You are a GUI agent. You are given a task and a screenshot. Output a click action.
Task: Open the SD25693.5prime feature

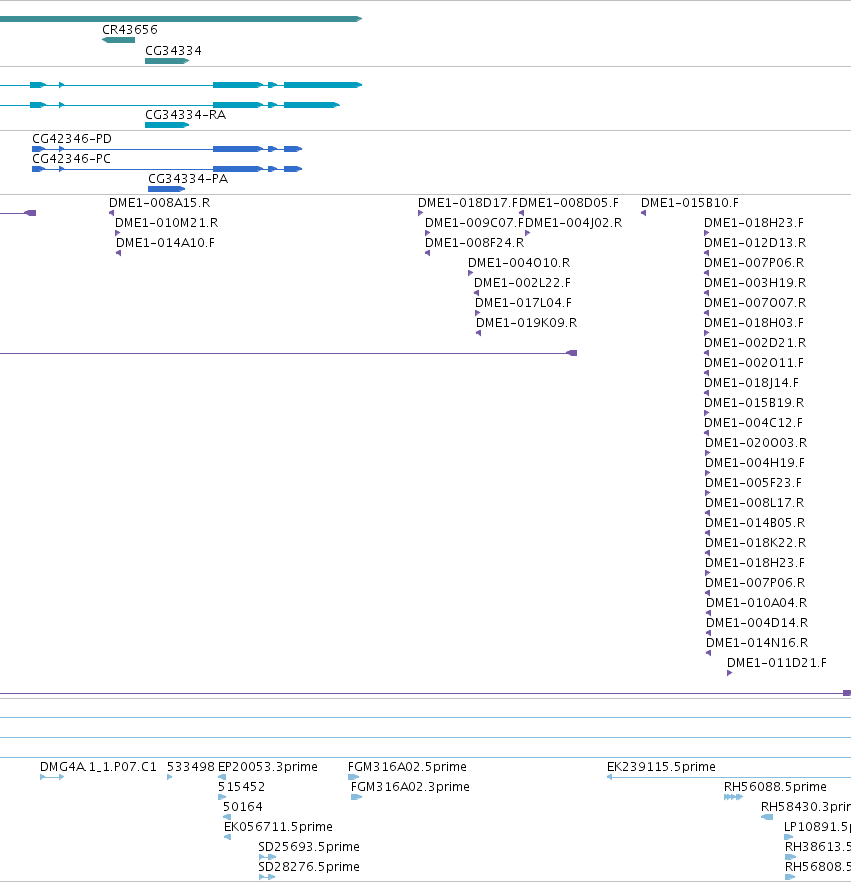309,847
